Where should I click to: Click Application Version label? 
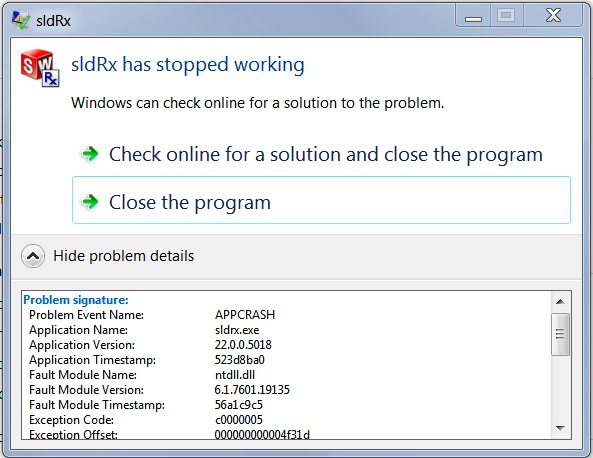click(82, 345)
